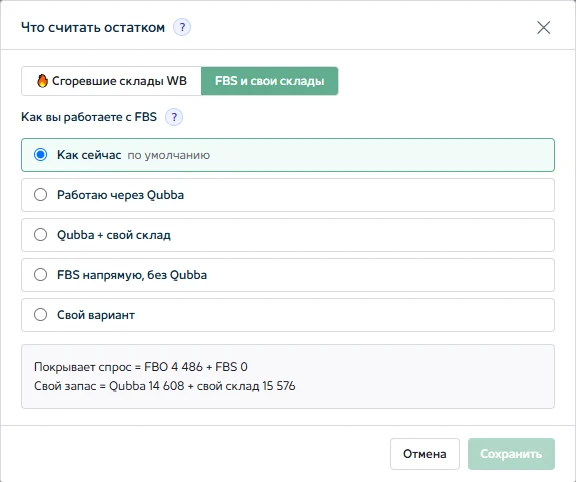Click the 'по умолчанию' hint text
The image size is (576, 482).
point(169,155)
